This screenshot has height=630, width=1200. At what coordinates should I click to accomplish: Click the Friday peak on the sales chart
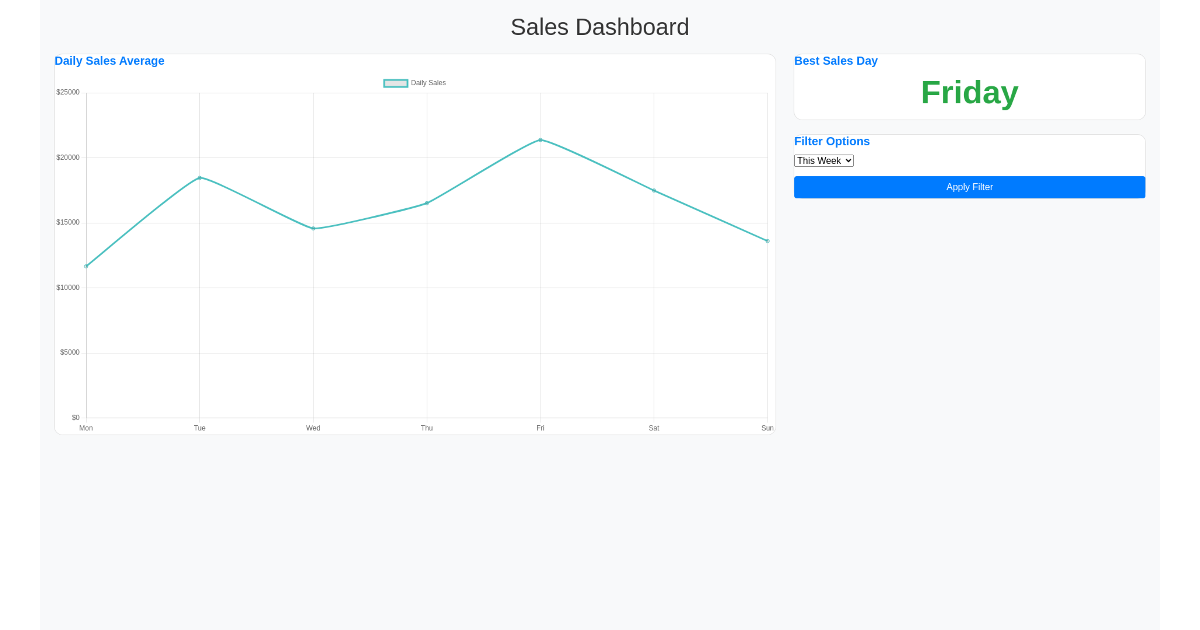(x=541, y=140)
